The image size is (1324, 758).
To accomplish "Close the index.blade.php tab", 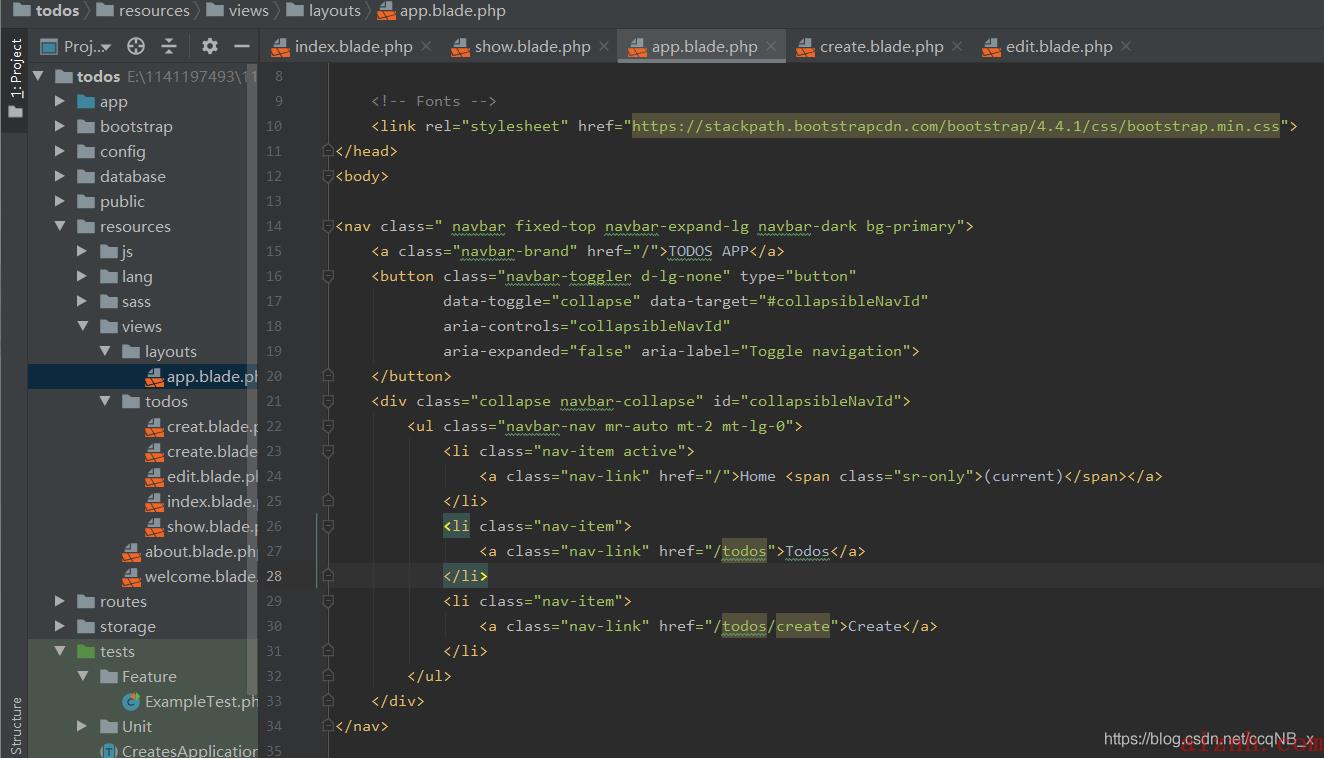I will (426, 46).
